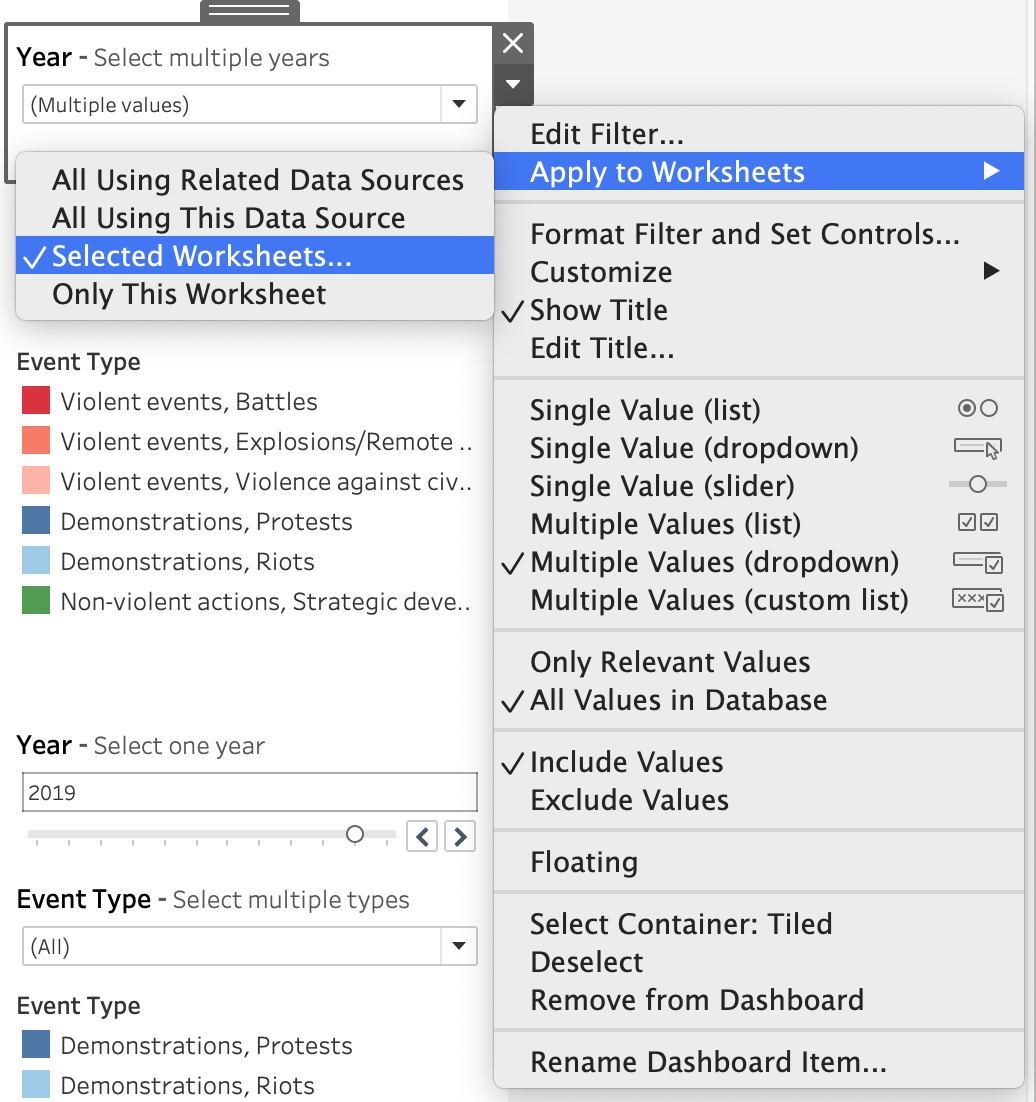Choose Edit Filter... from the menu
Screen dimensions: 1036x1102
point(607,134)
